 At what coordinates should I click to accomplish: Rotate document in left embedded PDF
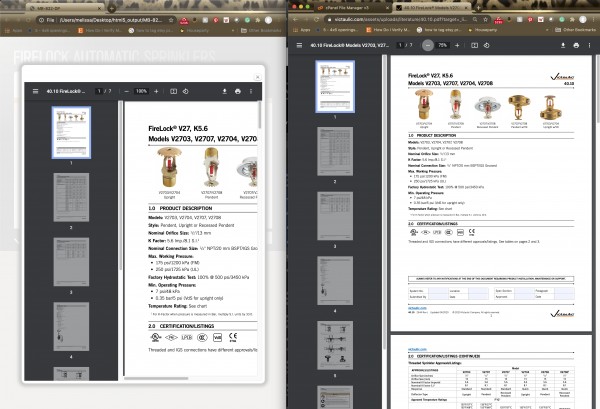coord(186,91)
